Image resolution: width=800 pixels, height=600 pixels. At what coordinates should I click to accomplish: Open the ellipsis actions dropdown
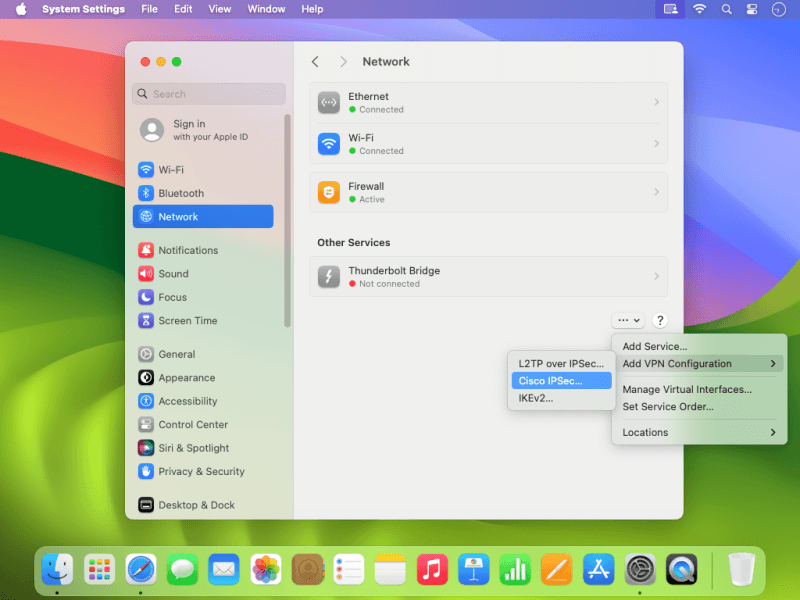coord(629,321)
